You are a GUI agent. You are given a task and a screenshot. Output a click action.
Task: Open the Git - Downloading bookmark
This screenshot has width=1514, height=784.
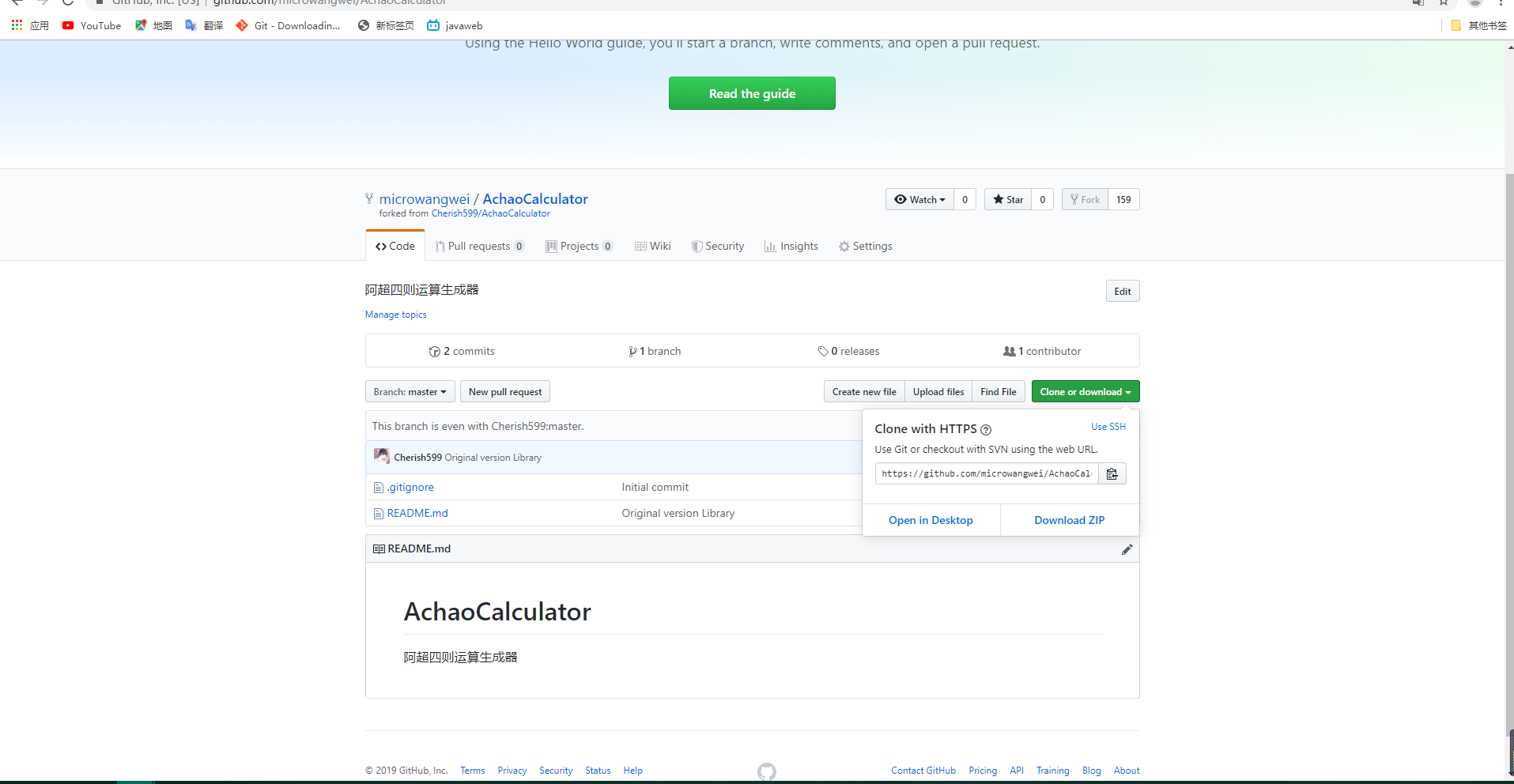[288, 25]
